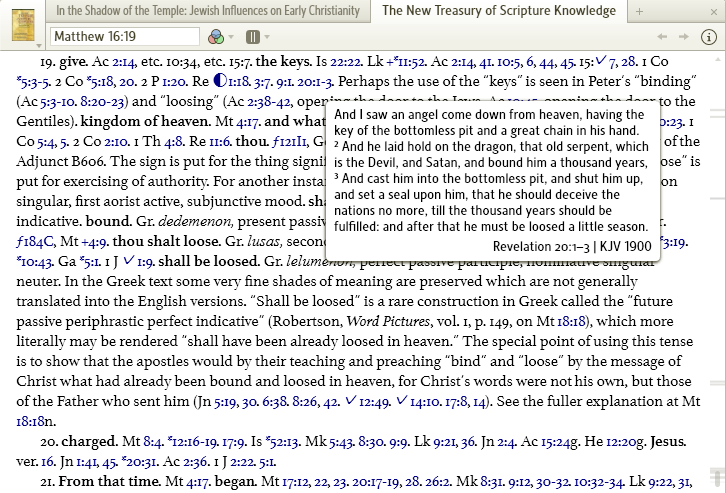Image resolution: width=726 pixels, height=493 pixels.
Task: Open the Jn 5:19 reference link
Action: 225,401
